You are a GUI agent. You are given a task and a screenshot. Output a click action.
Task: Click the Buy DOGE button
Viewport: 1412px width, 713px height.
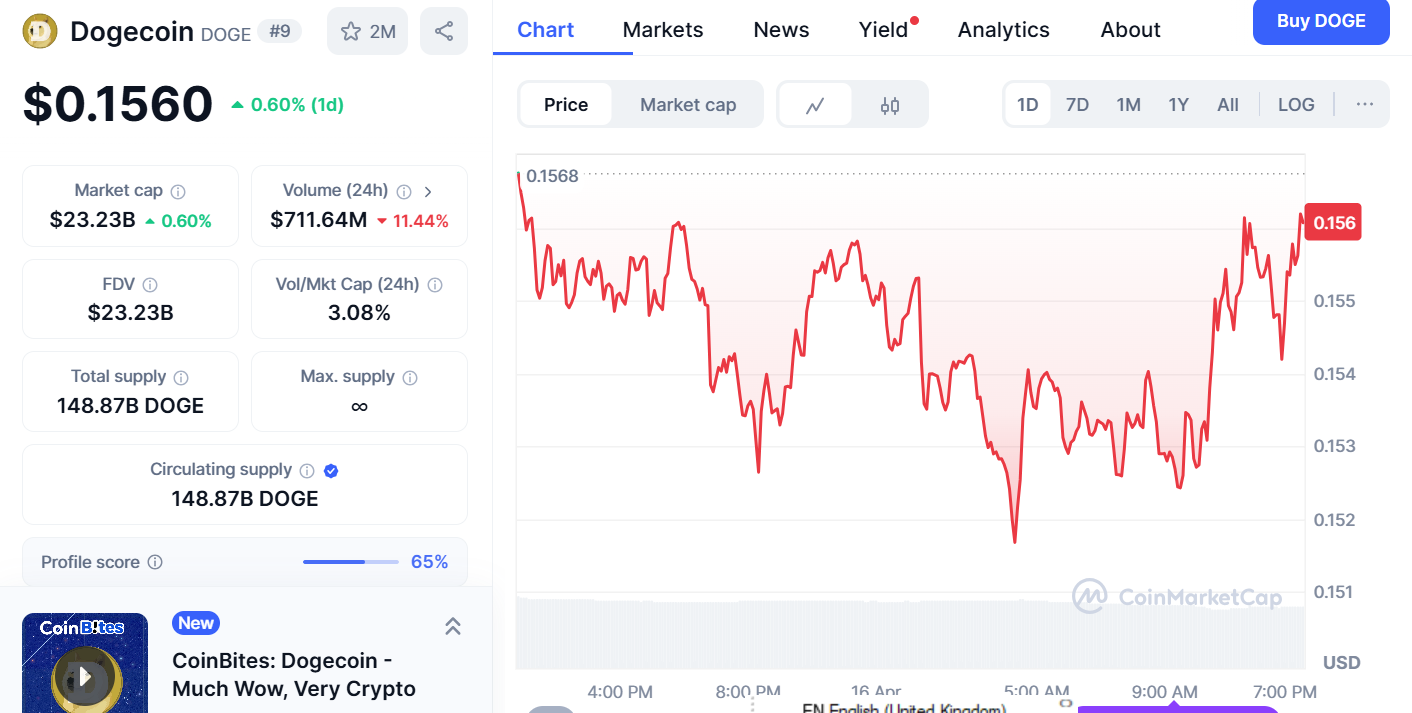pos(1320,21)
